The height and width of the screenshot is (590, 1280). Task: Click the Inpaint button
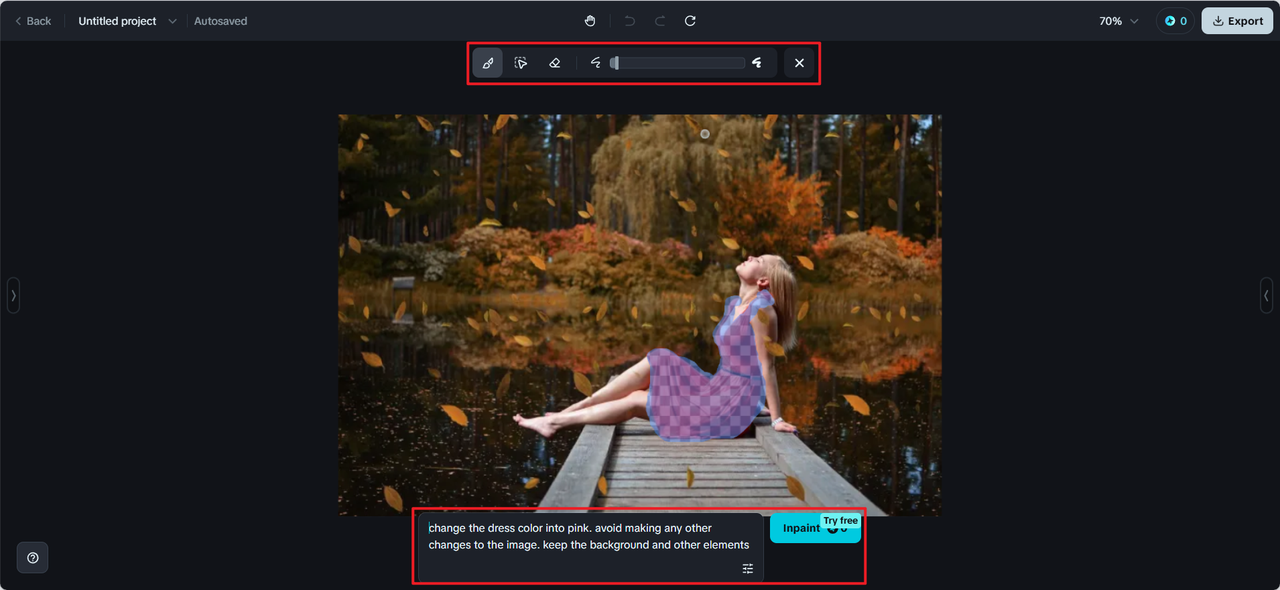tap(815, 529)
